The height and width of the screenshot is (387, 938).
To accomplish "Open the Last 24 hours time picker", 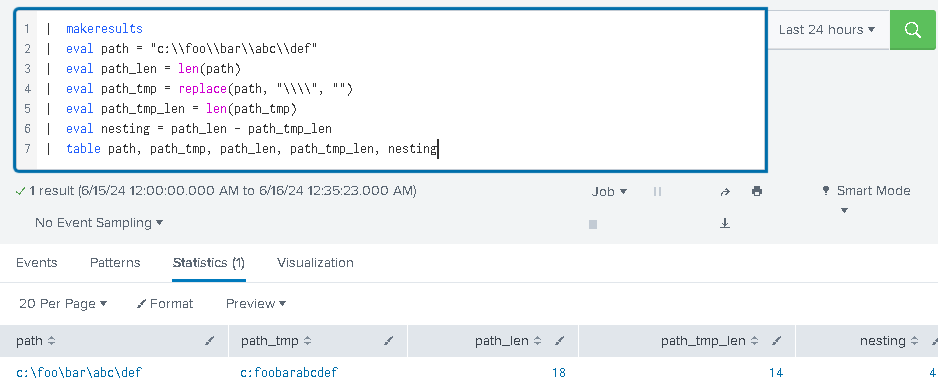I will pos(827,29).
